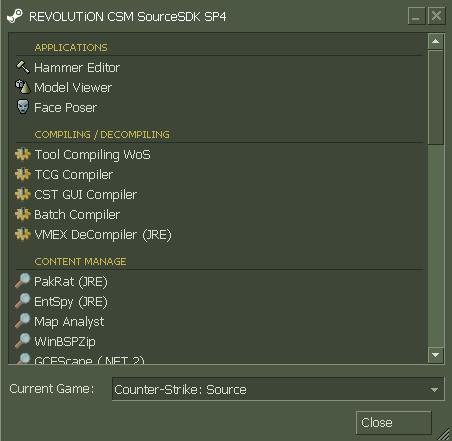Click the Model Viewer cone icon
The image size is (452, 441).
point(23,87)
